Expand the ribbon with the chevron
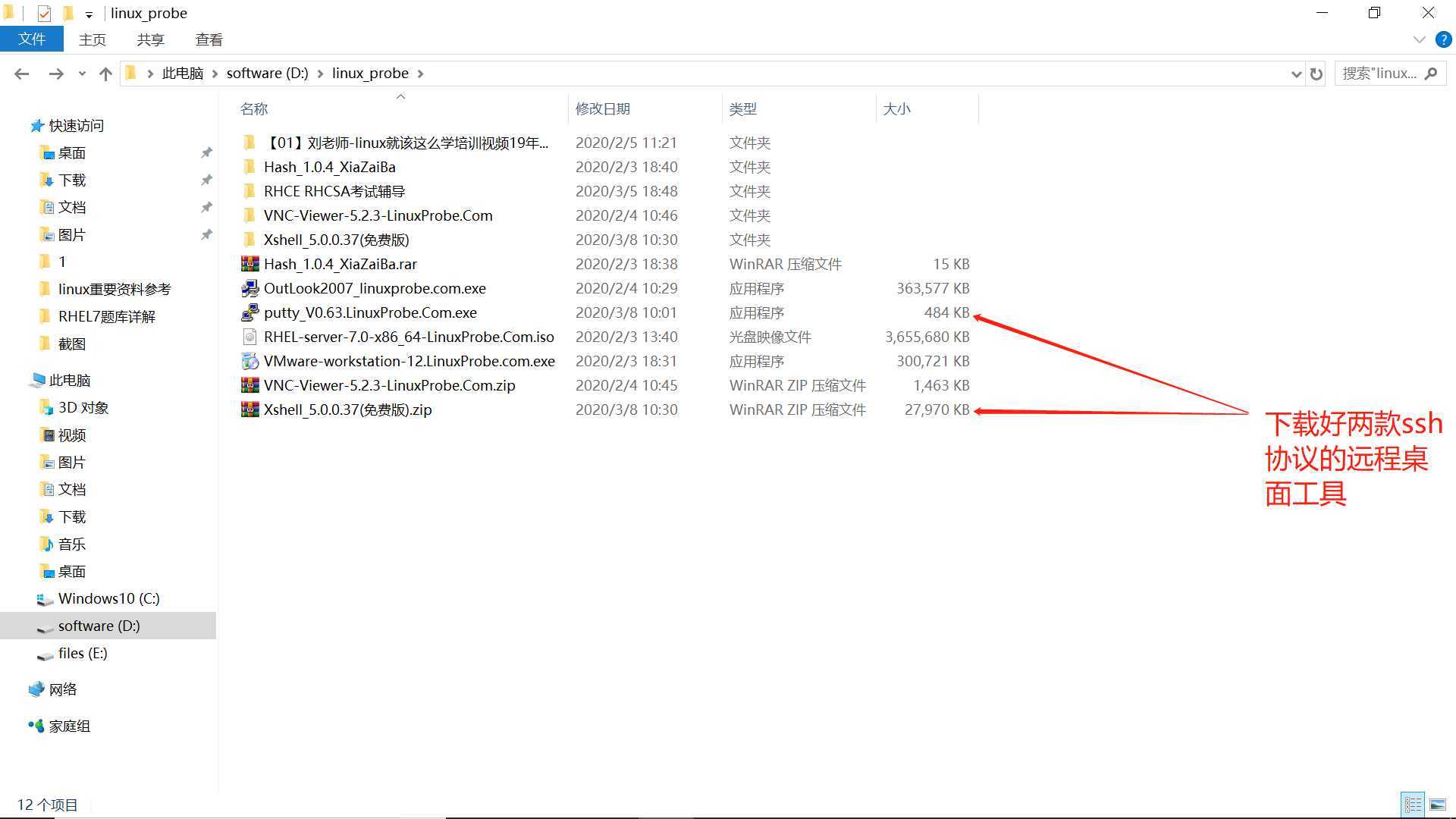The width and height of the screenshot is (1456, 819). coord(1420,39)
